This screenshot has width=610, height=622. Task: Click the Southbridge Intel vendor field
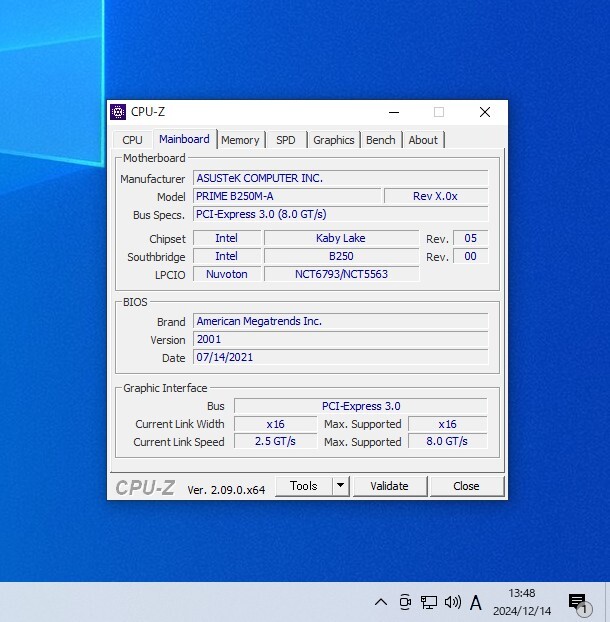point(227,256)
